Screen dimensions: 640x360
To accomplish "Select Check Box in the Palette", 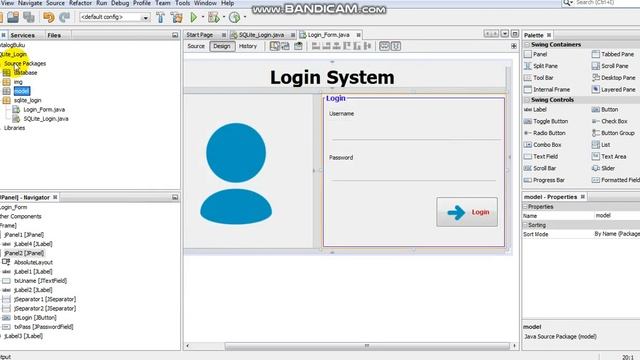I will [x=609, y=121].
